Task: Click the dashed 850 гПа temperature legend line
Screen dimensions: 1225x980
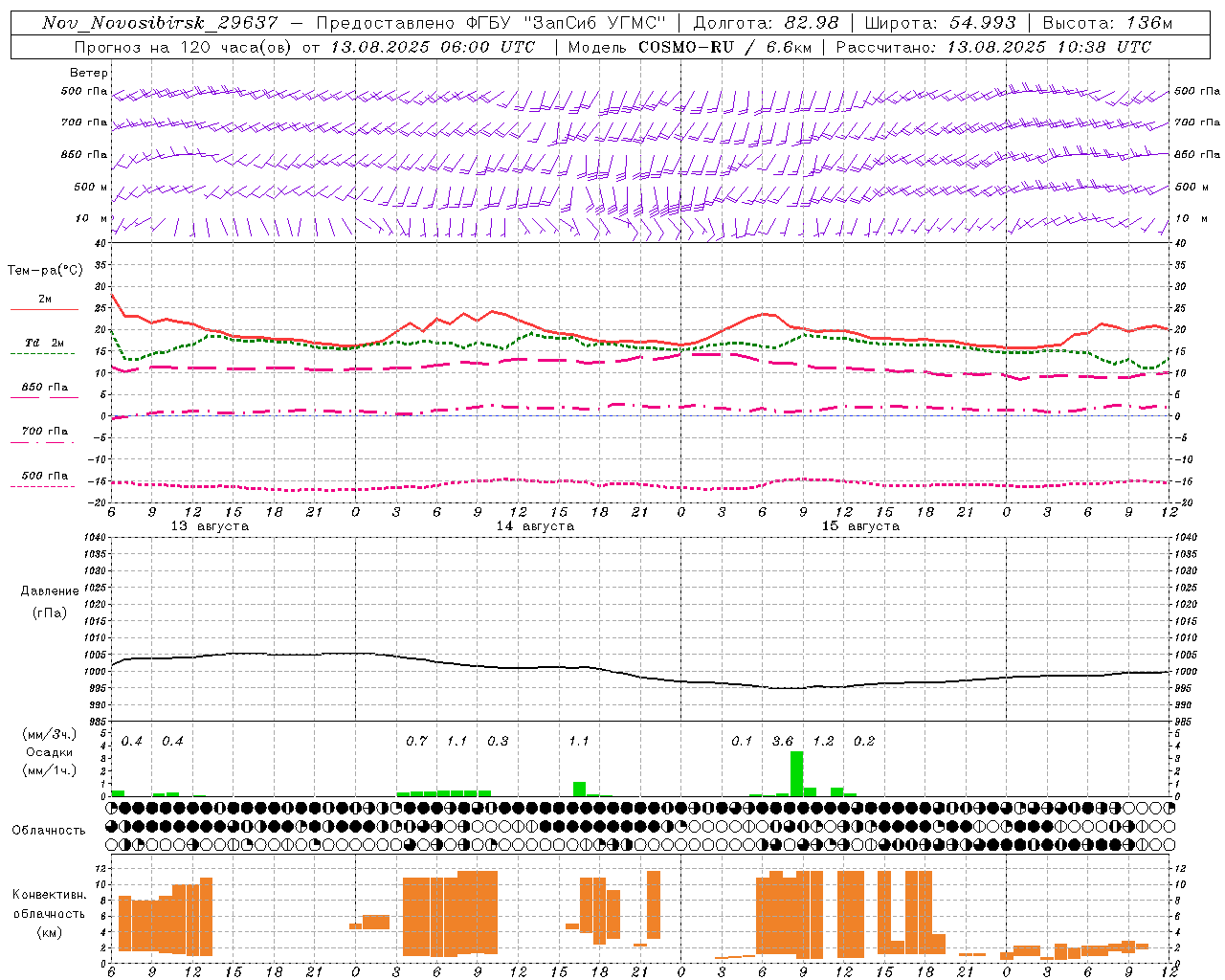Action: coord(44,397)
